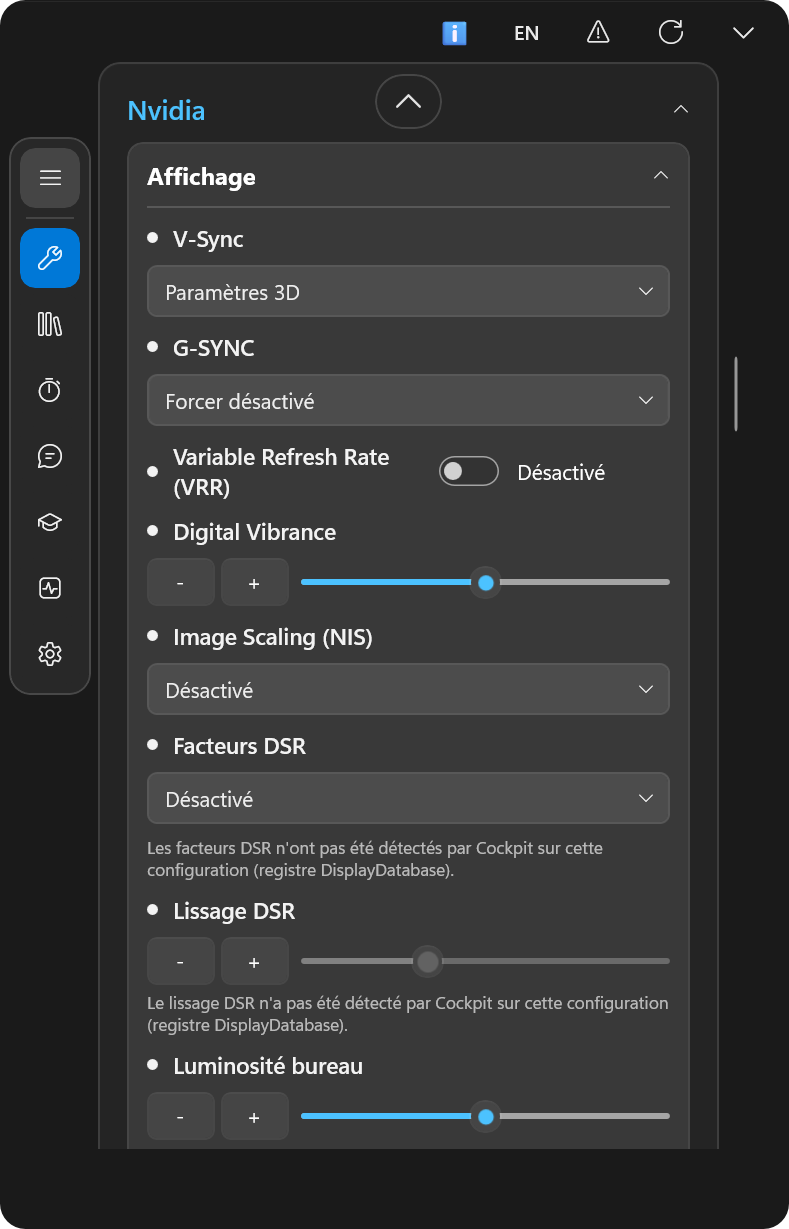Click the Digital Vibrance label
This screenshot has width=789, height=1229.
pos(255,532)
